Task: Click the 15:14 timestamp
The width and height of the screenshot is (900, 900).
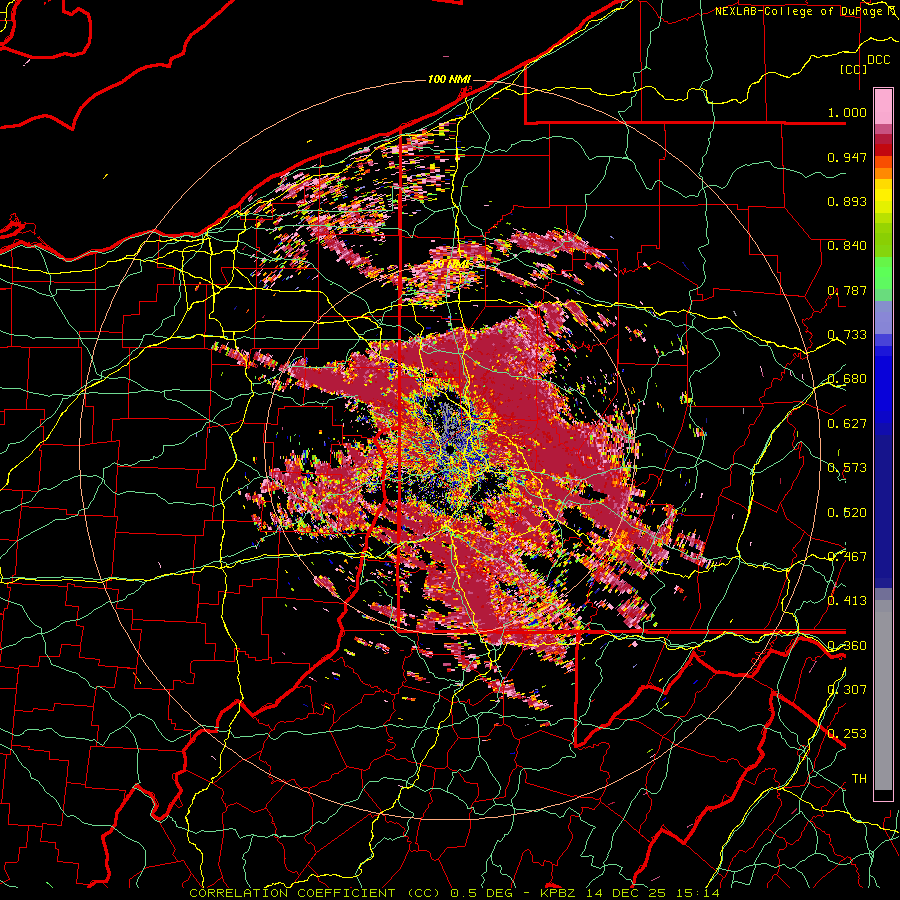Action: click(x=697, y=893)
